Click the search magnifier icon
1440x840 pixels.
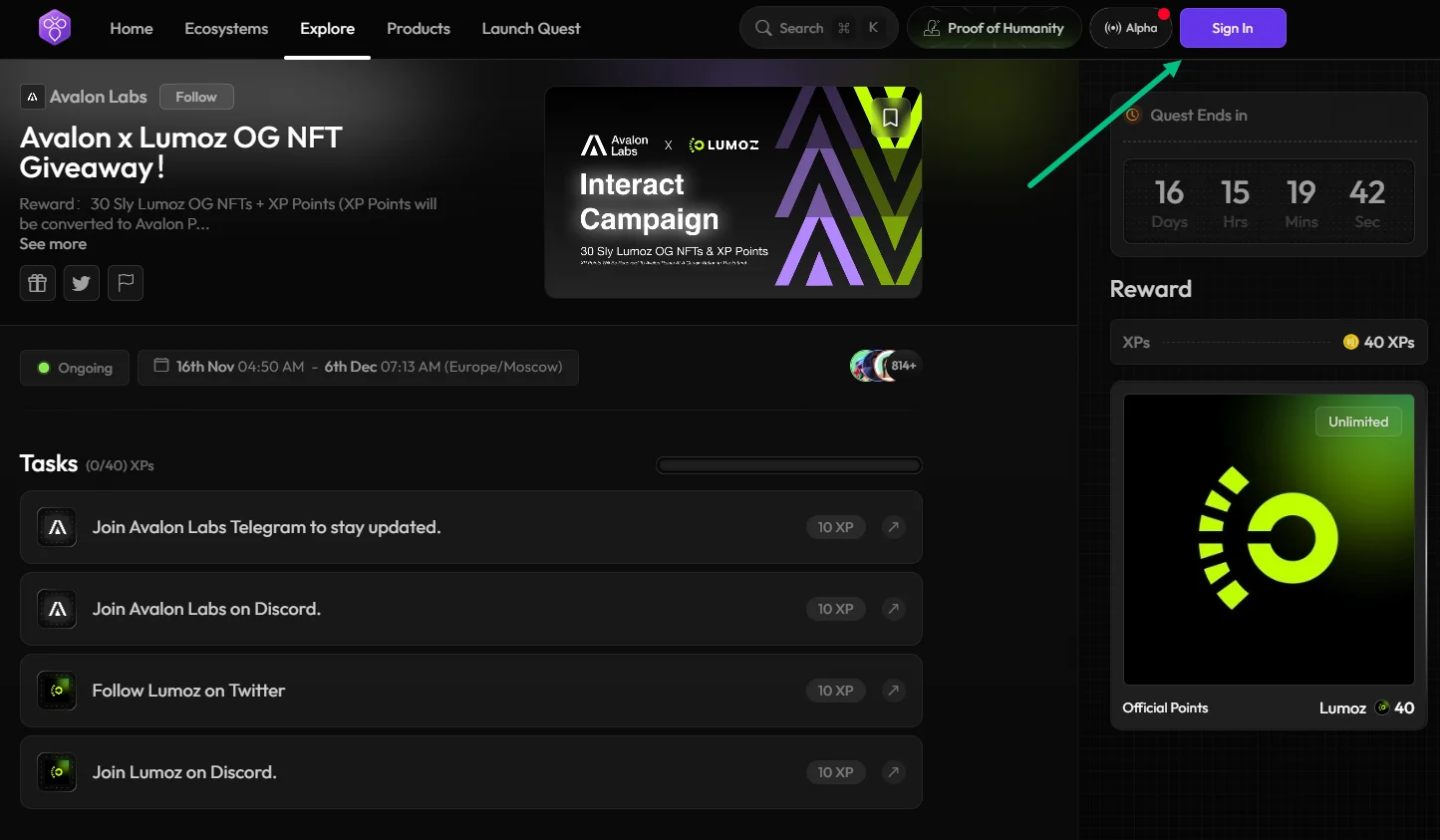(763, 28)
